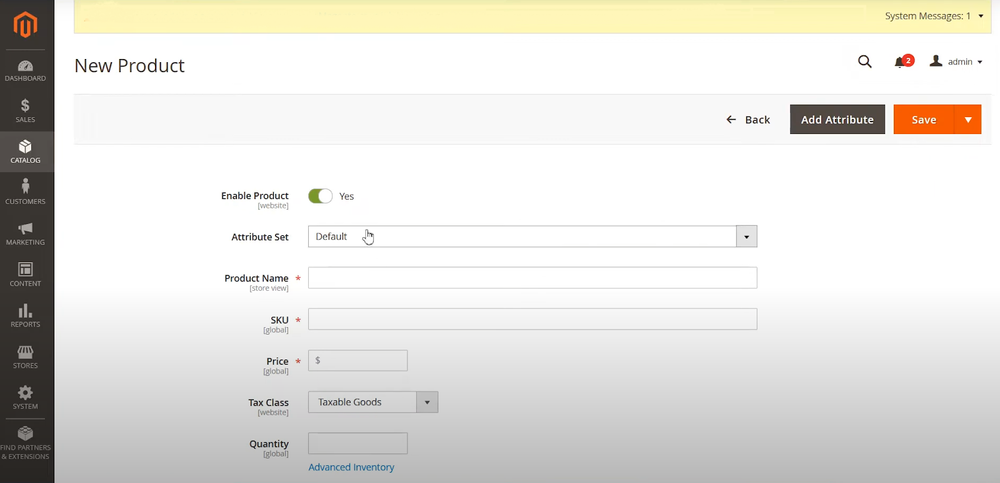The width and height of the screenshot is (1000, 483).
Task: Open the Stores sidebar menu
Action: click(x=26, y=357)
